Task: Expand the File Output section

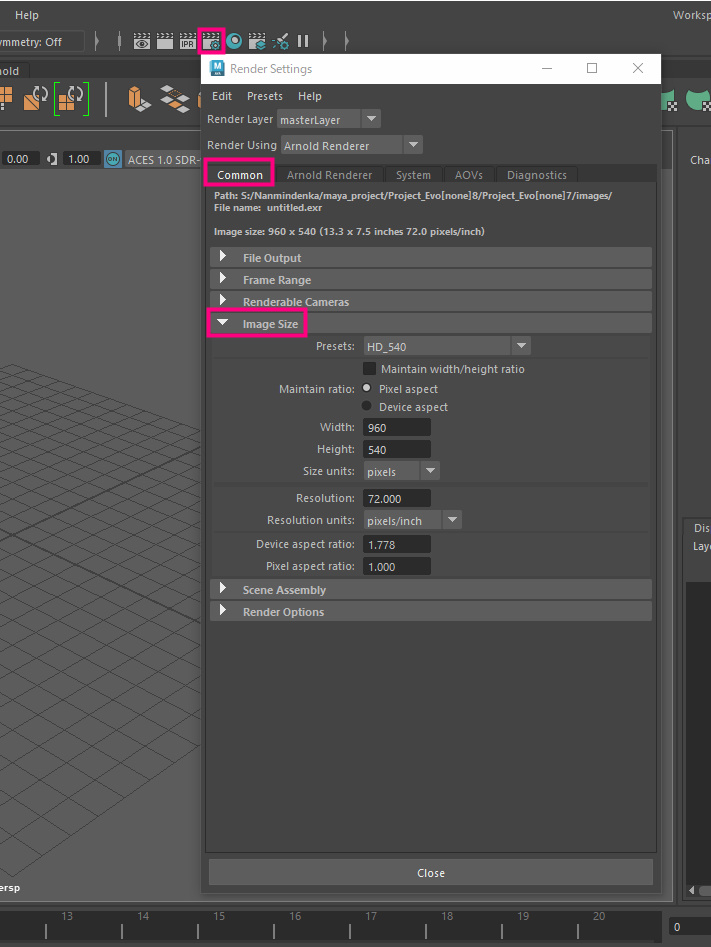Action: 431,257
